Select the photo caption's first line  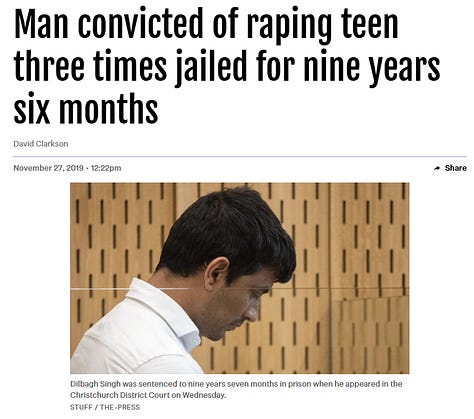coord(236,384)
